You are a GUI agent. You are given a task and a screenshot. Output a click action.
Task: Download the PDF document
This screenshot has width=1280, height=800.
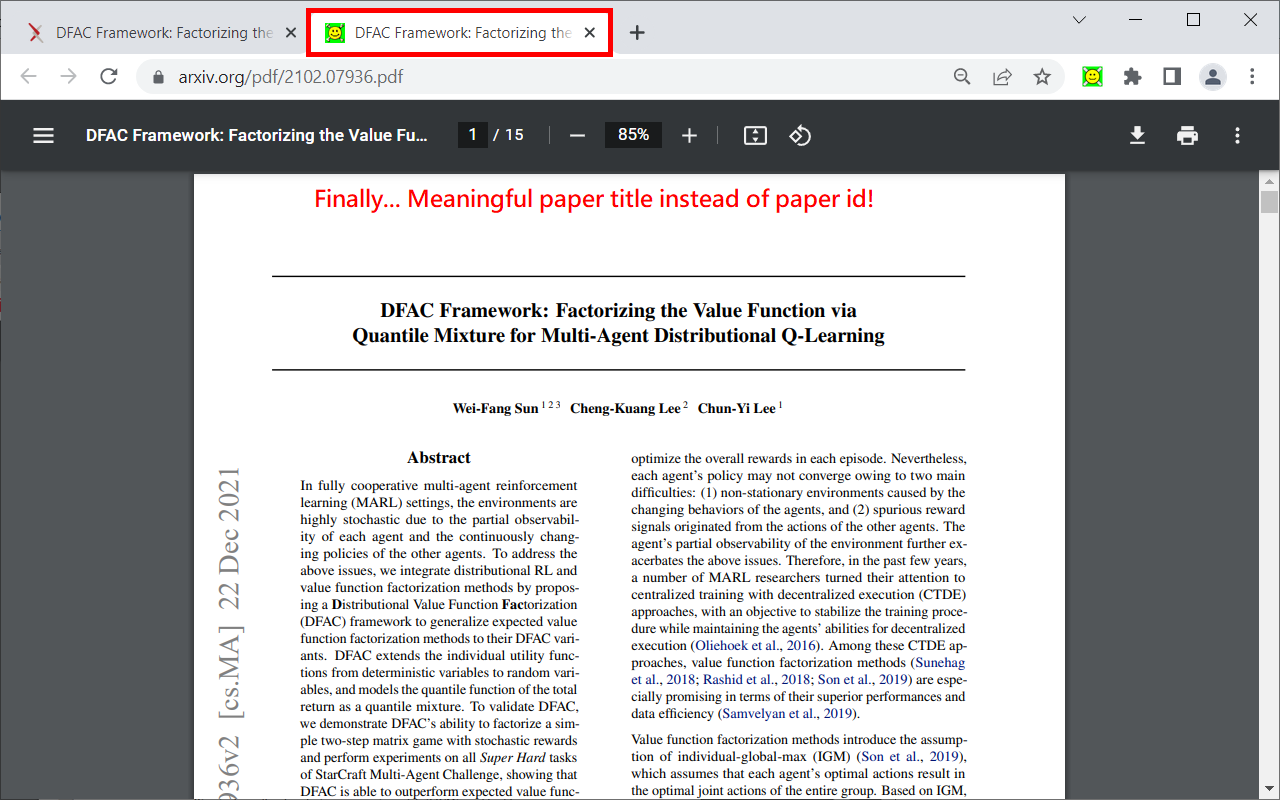click(1137, 135)
